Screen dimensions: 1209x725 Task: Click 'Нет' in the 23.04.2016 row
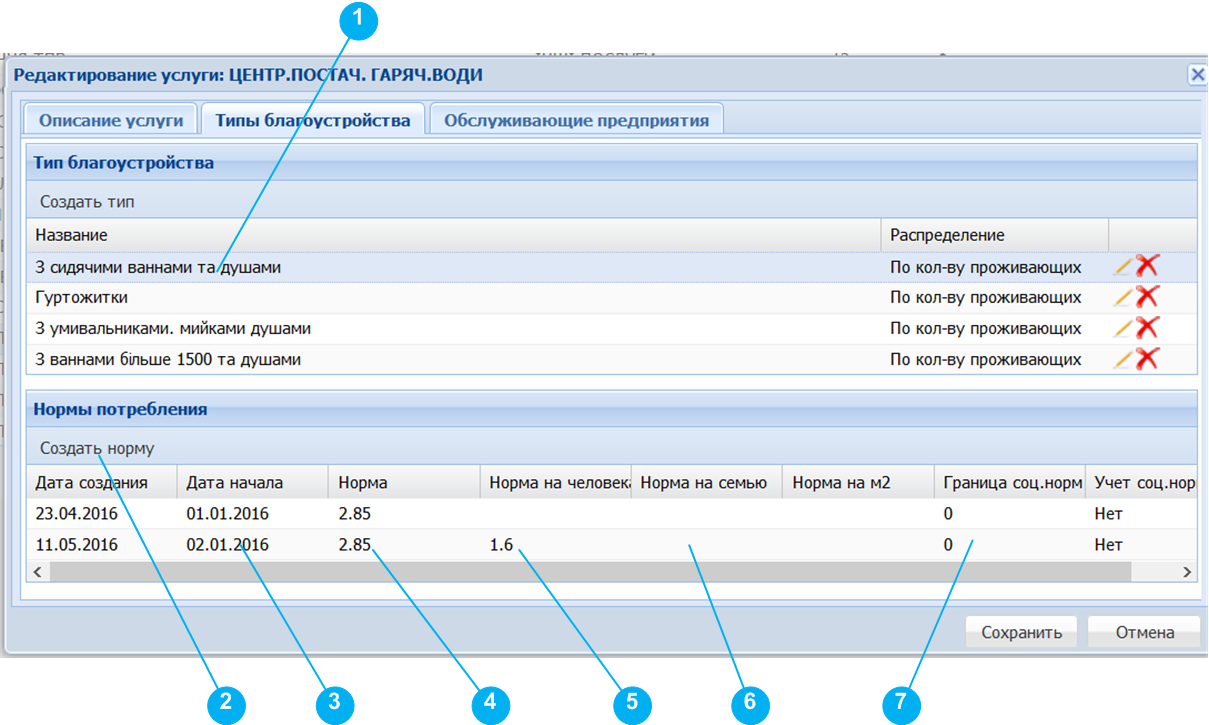tap(1109, 513)
